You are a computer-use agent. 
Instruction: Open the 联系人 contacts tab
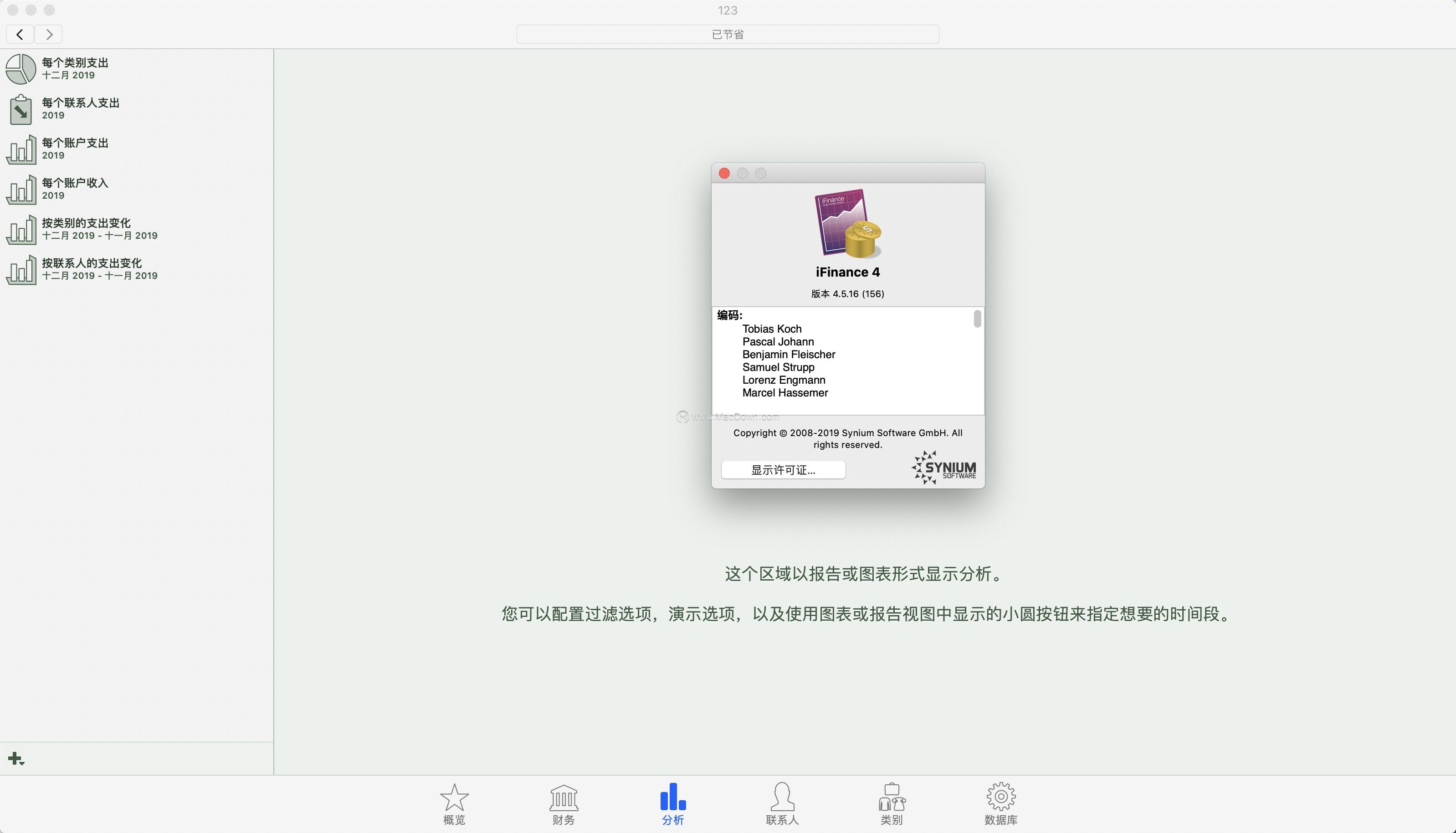[x=782, y=804]
